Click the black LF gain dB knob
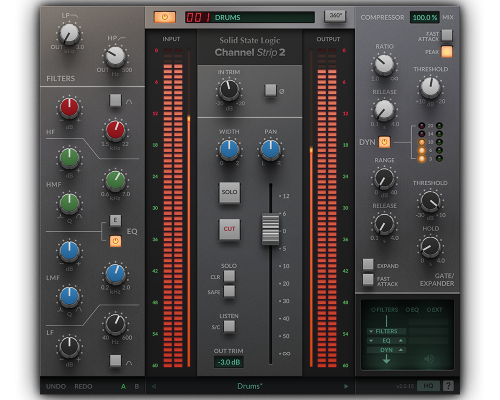 tap(69, 347)
